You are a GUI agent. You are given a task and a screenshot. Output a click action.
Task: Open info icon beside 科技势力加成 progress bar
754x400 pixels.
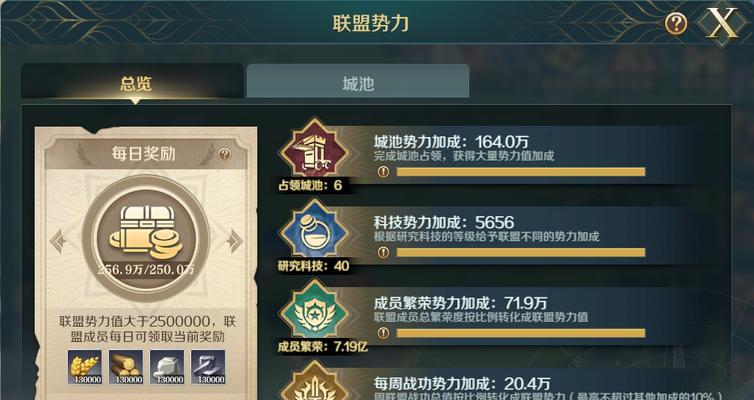coord(383,252)
